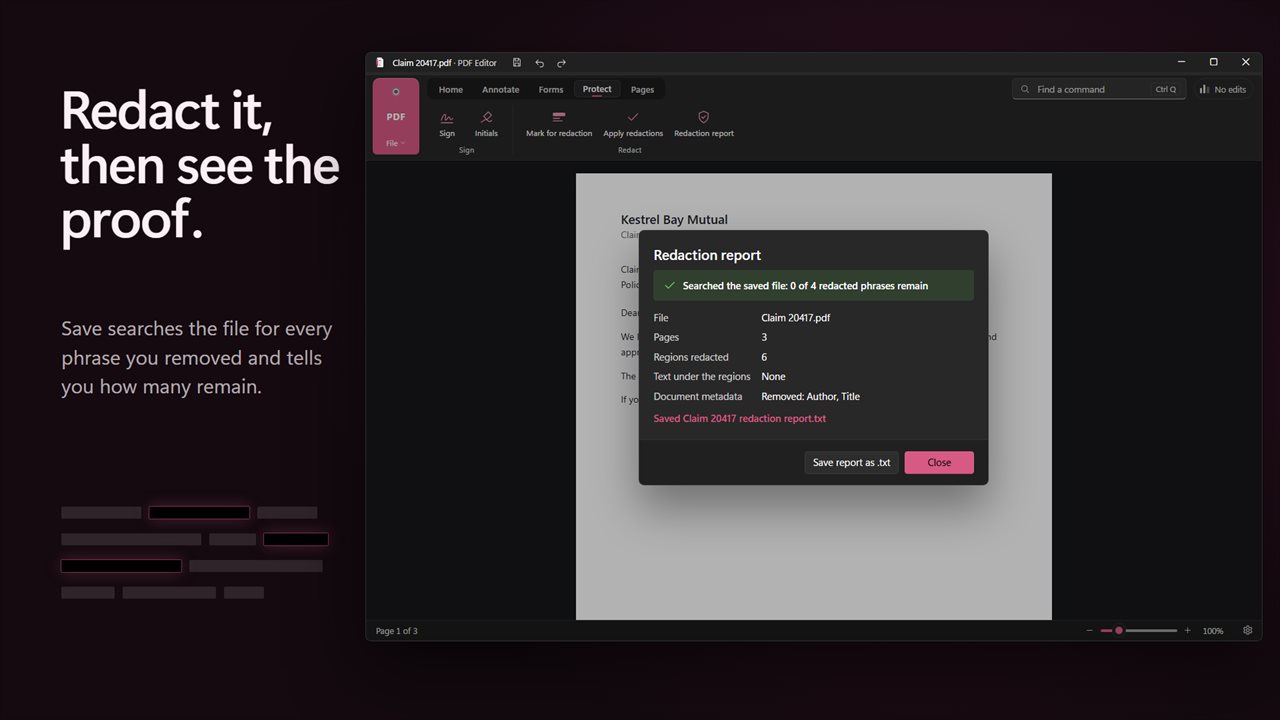Open saved Claim 20417 redaction report.txt link
1280x720 pixels.
[x=740, y=419]
